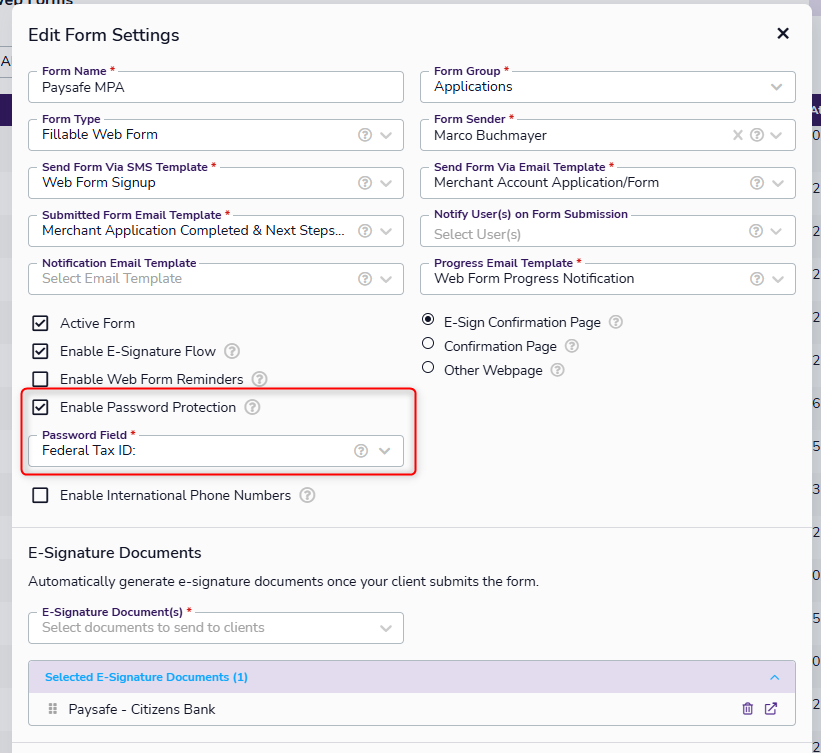Uncheck the Active Form checkbox
821x753 pixels.
41,323
